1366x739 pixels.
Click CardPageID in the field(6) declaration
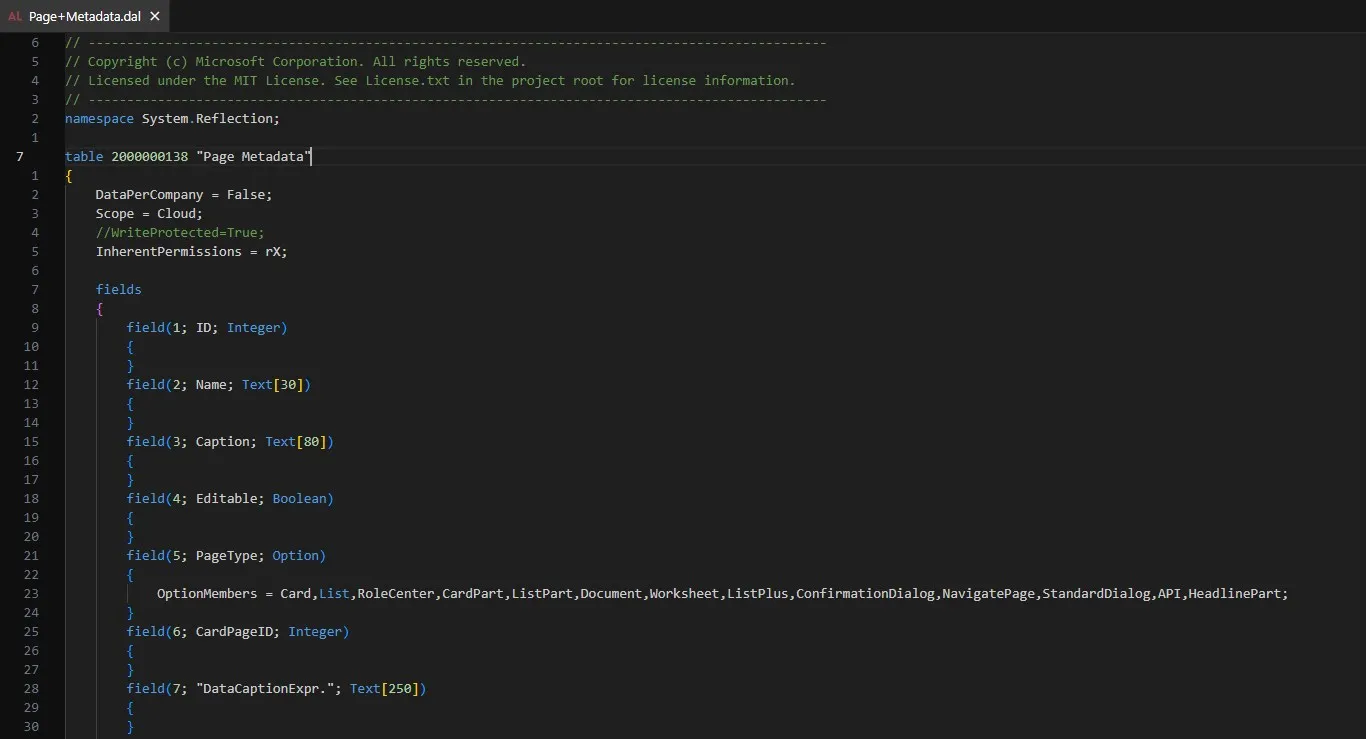pyautogui.click(x=234, y=631)
